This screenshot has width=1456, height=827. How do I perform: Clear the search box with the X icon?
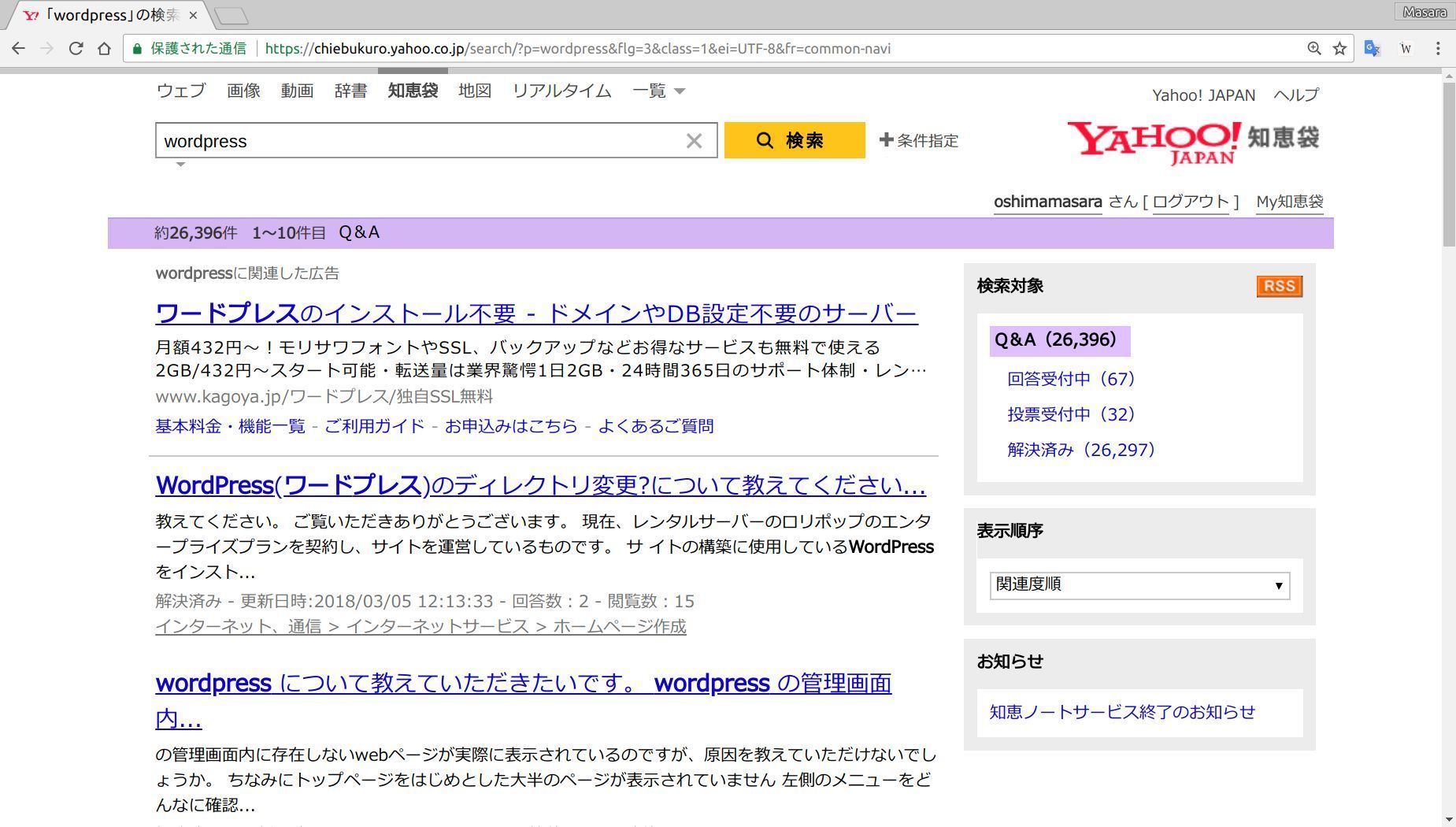tap(694, 141)
